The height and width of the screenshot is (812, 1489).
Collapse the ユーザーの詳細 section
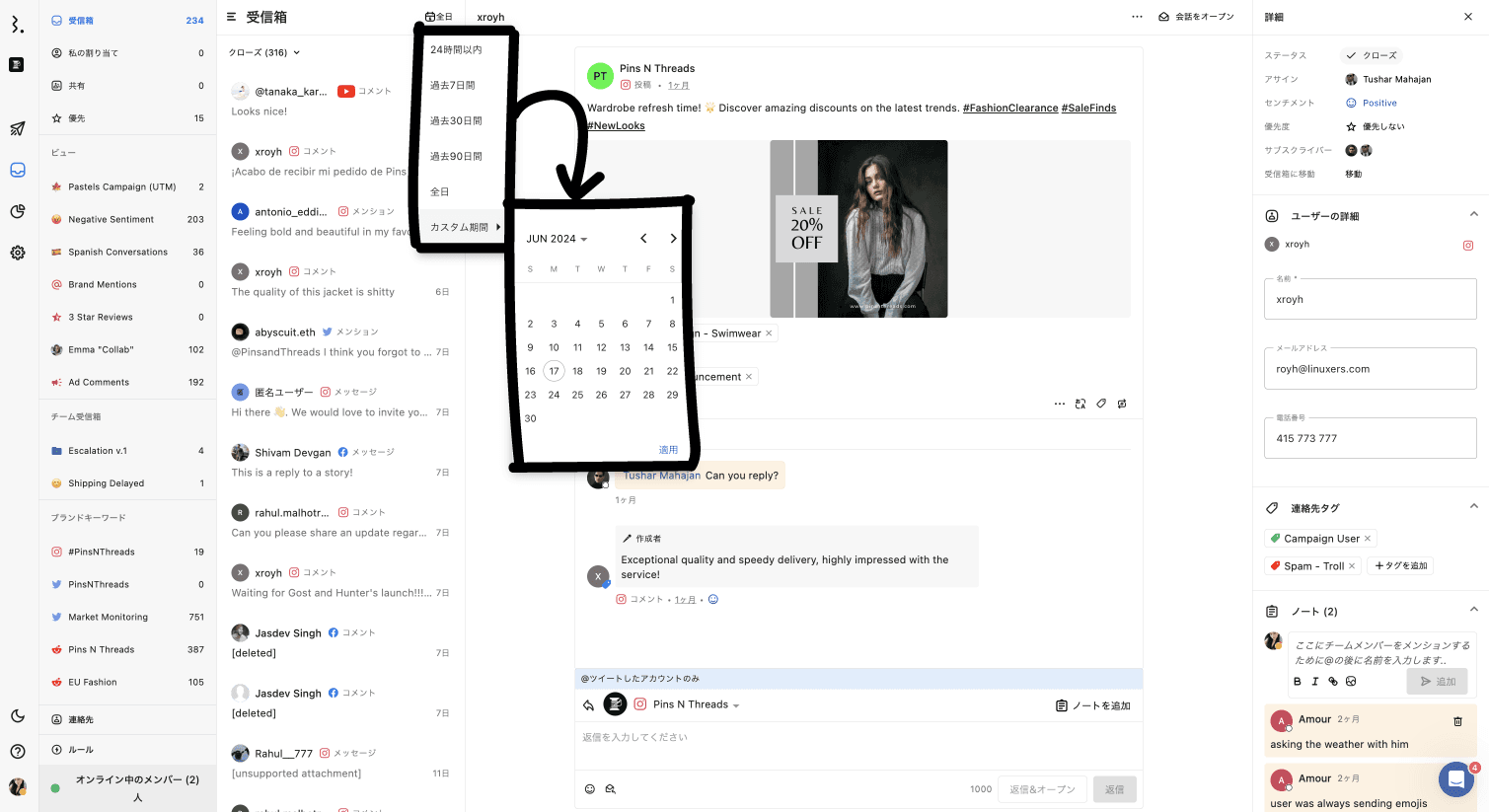[x=1473, y=215]
